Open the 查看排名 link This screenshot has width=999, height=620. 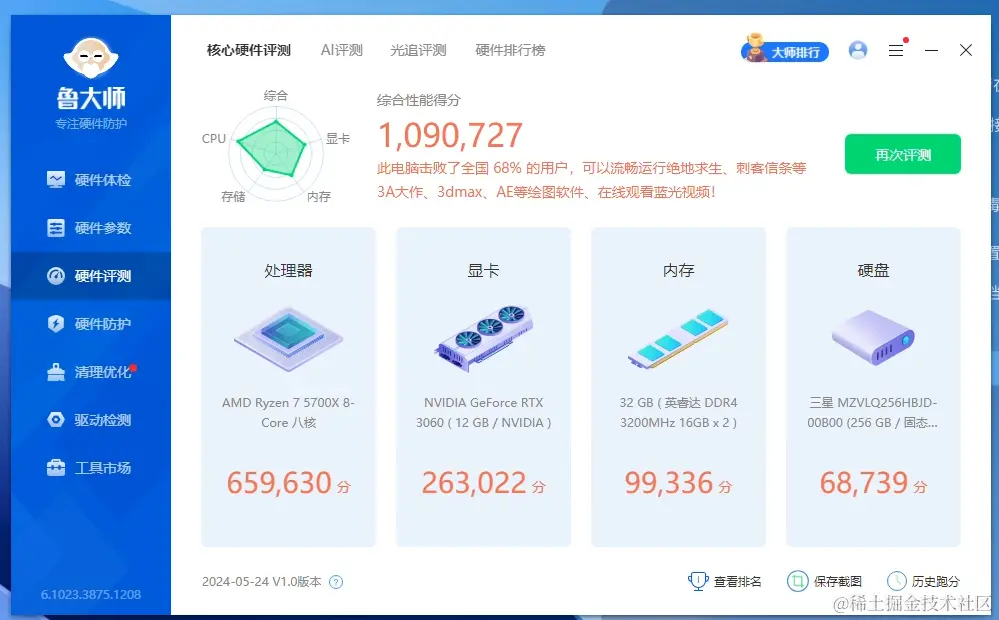click(737, 582)
